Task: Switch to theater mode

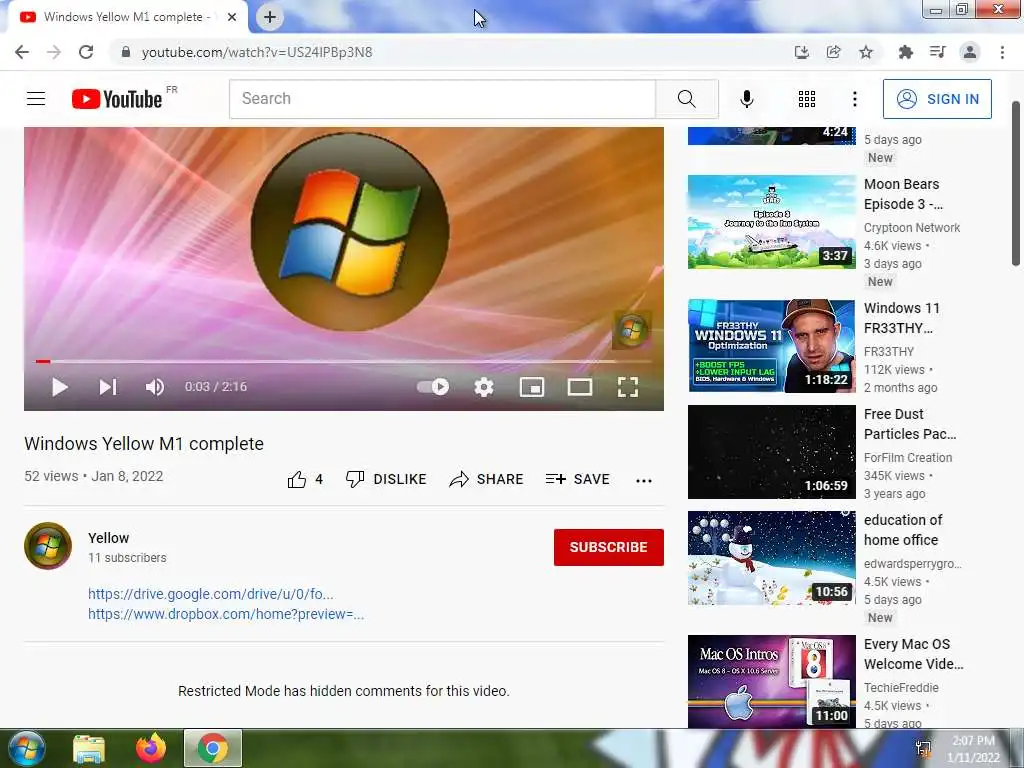Action: tap(579, 387)
